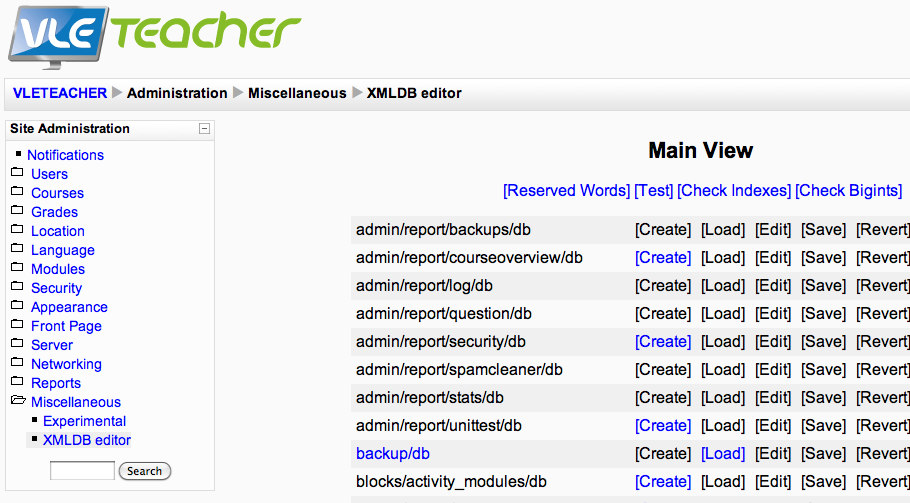Click the Courses folder icon
910x503 pixels.
point(17,192)
